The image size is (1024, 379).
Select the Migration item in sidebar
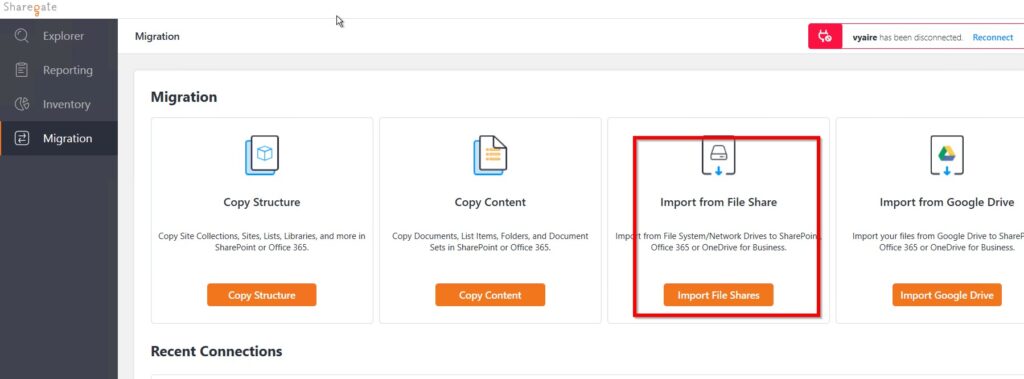pos(59,138)
